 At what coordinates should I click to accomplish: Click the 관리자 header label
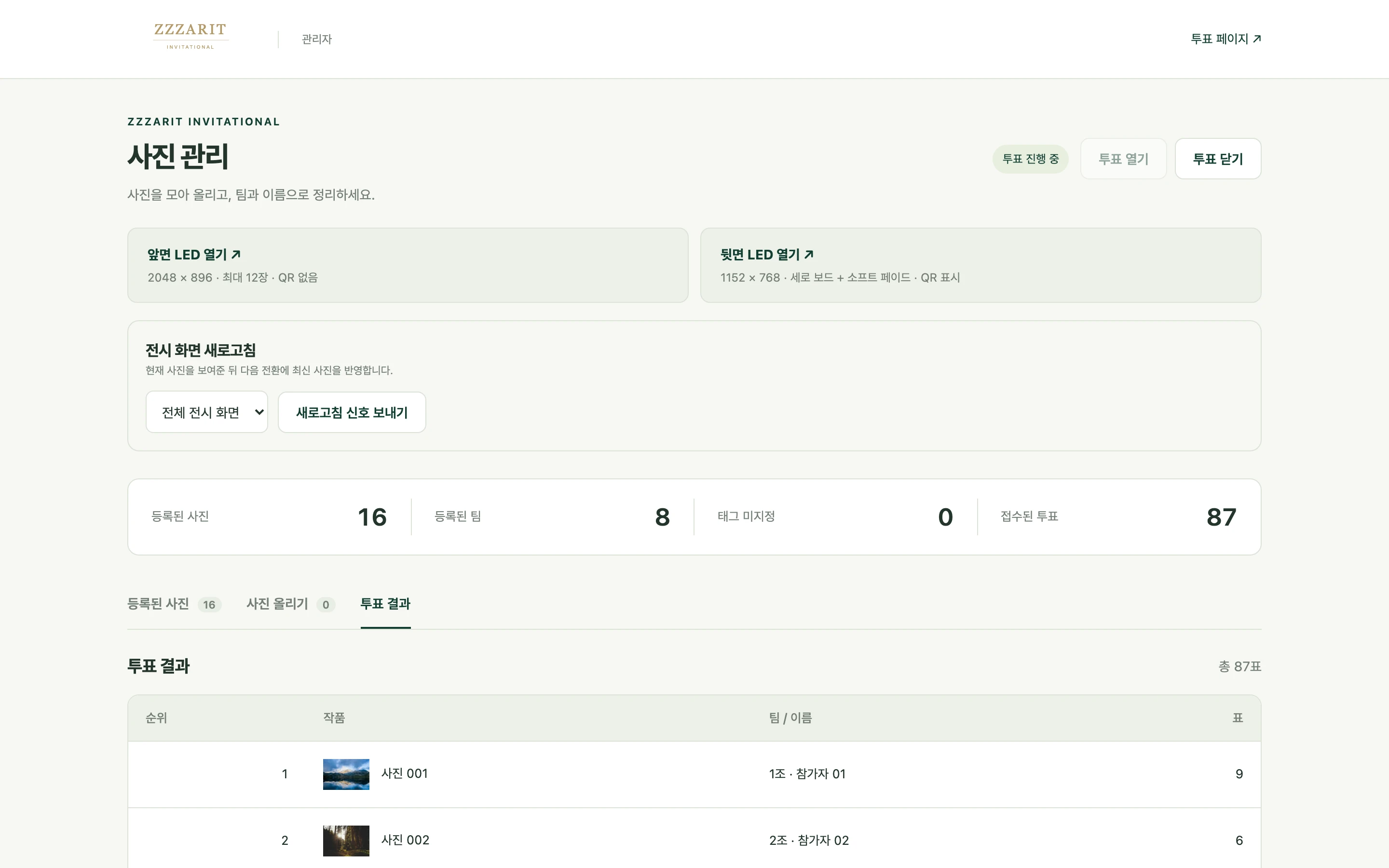pyautogui.click(x=317, y=39)
